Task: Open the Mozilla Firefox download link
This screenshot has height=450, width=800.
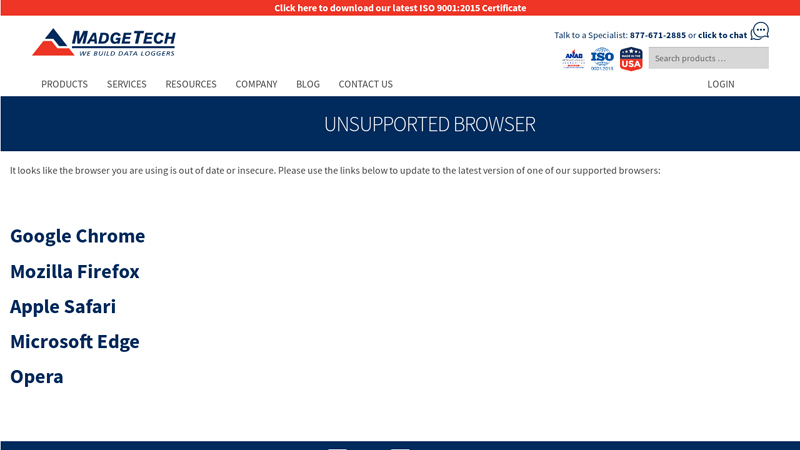Action: click(74, 271)
